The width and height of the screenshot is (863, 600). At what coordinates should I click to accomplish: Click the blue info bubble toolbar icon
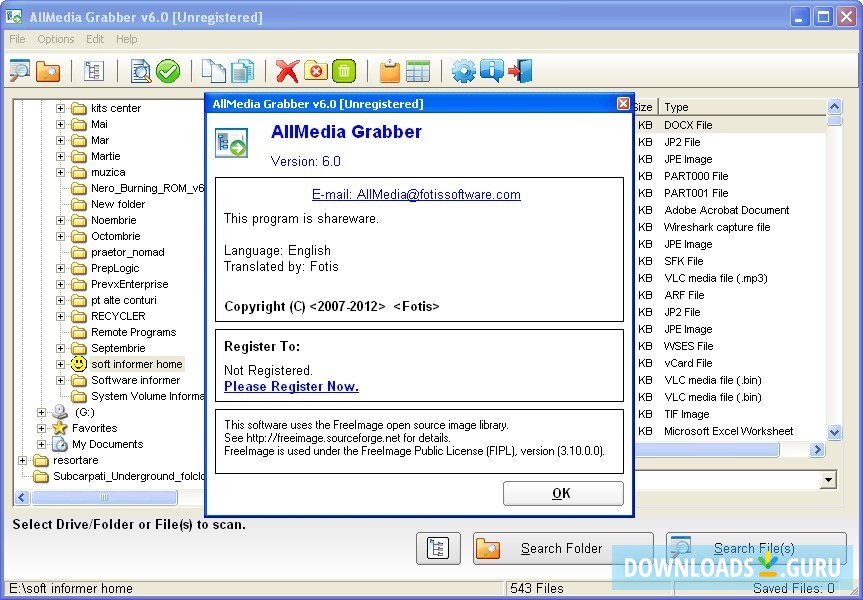tap(491, 71)
